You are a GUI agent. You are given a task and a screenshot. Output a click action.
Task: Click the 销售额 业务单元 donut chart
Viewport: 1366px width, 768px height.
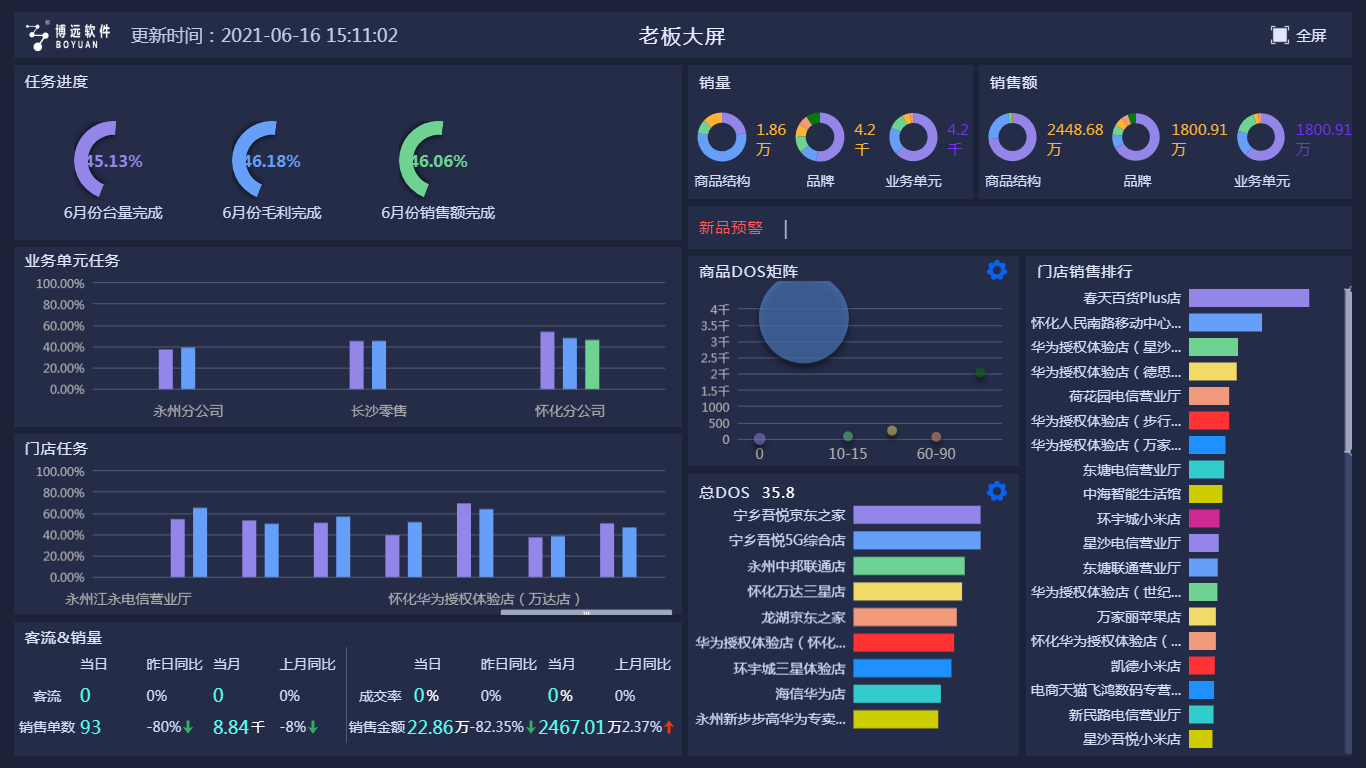1262,137
